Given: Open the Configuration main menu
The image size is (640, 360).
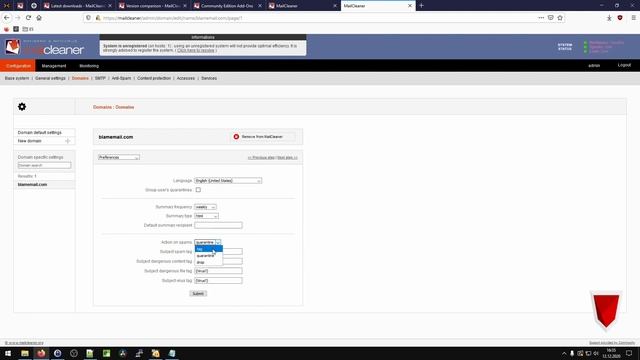Looking at the screenshot, I should (x=18, y=66).
